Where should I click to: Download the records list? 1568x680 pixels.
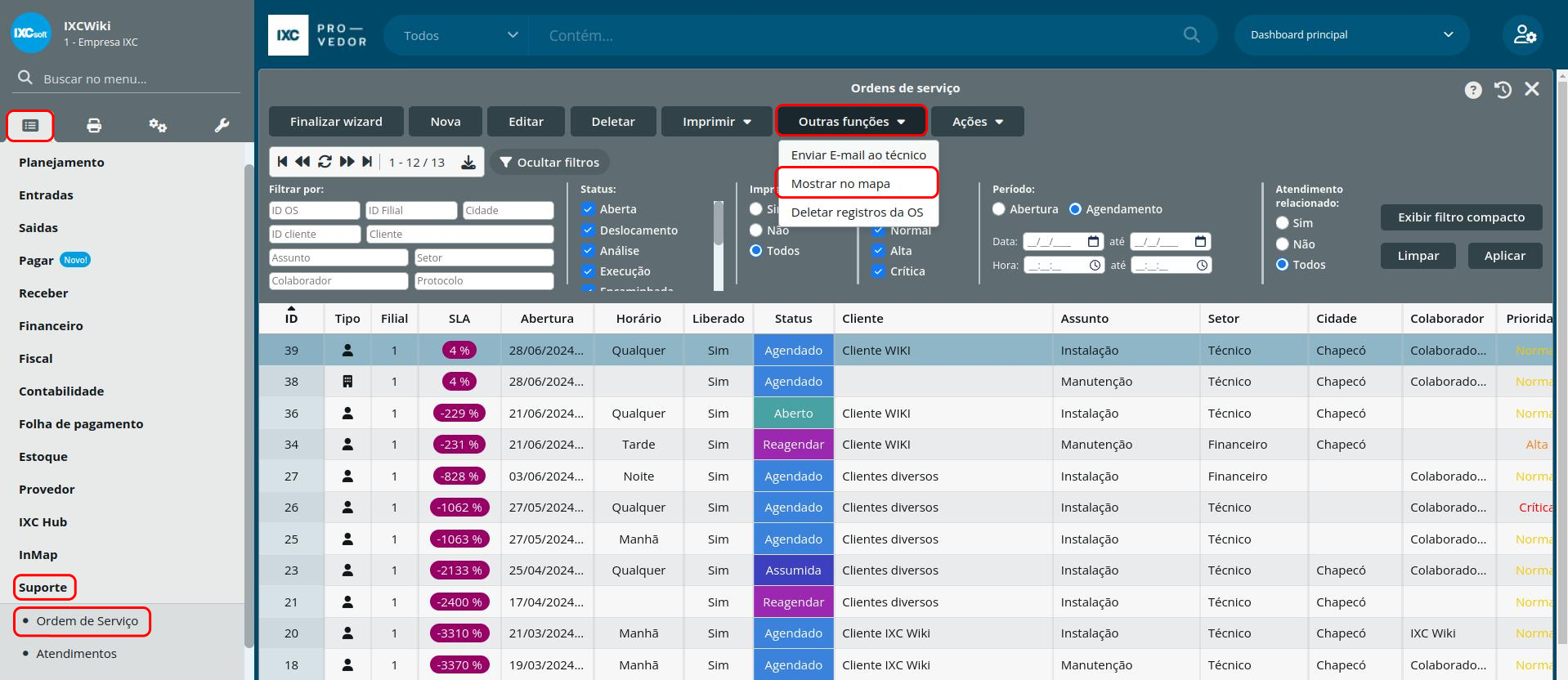(468, 162)
